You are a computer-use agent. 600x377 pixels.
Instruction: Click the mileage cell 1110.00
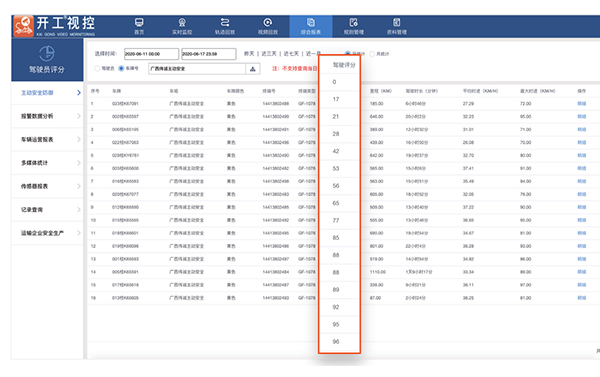378,272
